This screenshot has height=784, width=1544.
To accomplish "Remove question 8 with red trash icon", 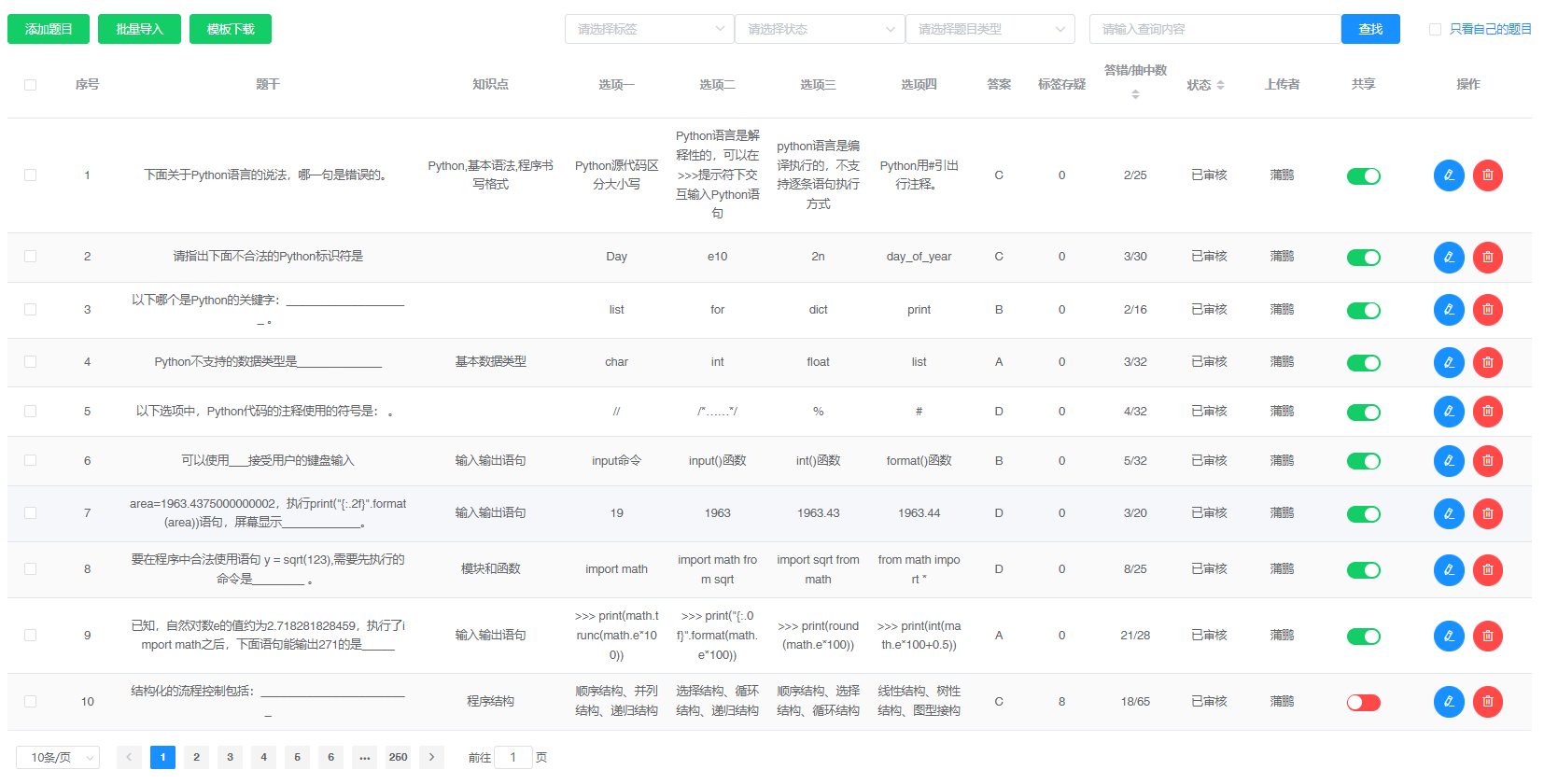I will 1487,569.
